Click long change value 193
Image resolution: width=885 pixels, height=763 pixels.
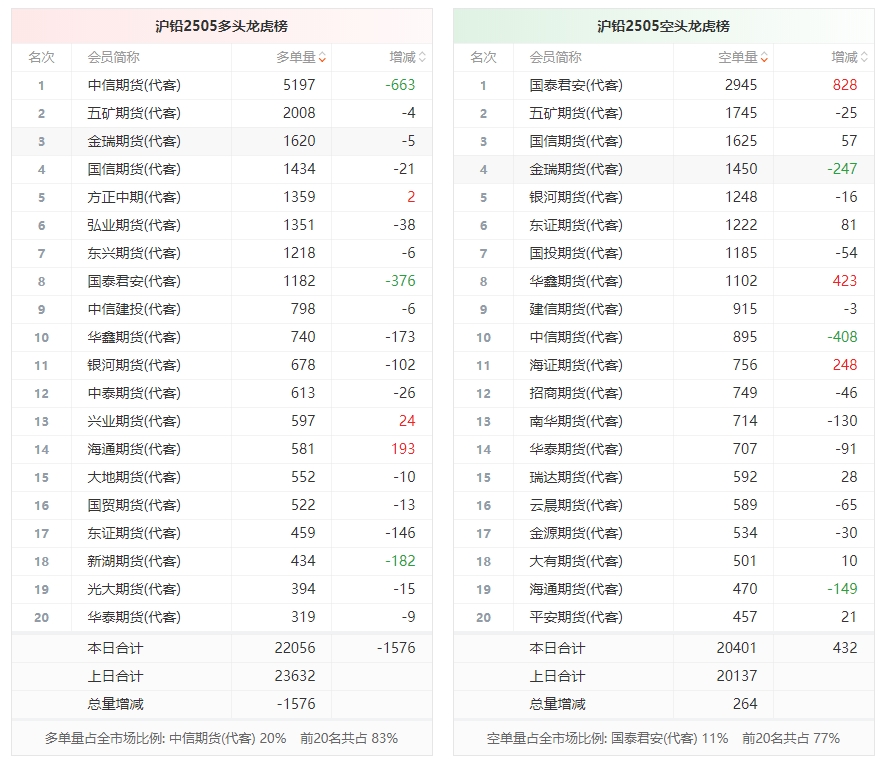click(403, 449)
